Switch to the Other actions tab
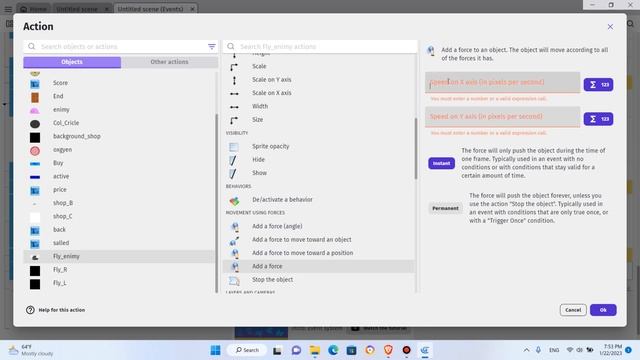640x360 pixels. tap(169, 62)
